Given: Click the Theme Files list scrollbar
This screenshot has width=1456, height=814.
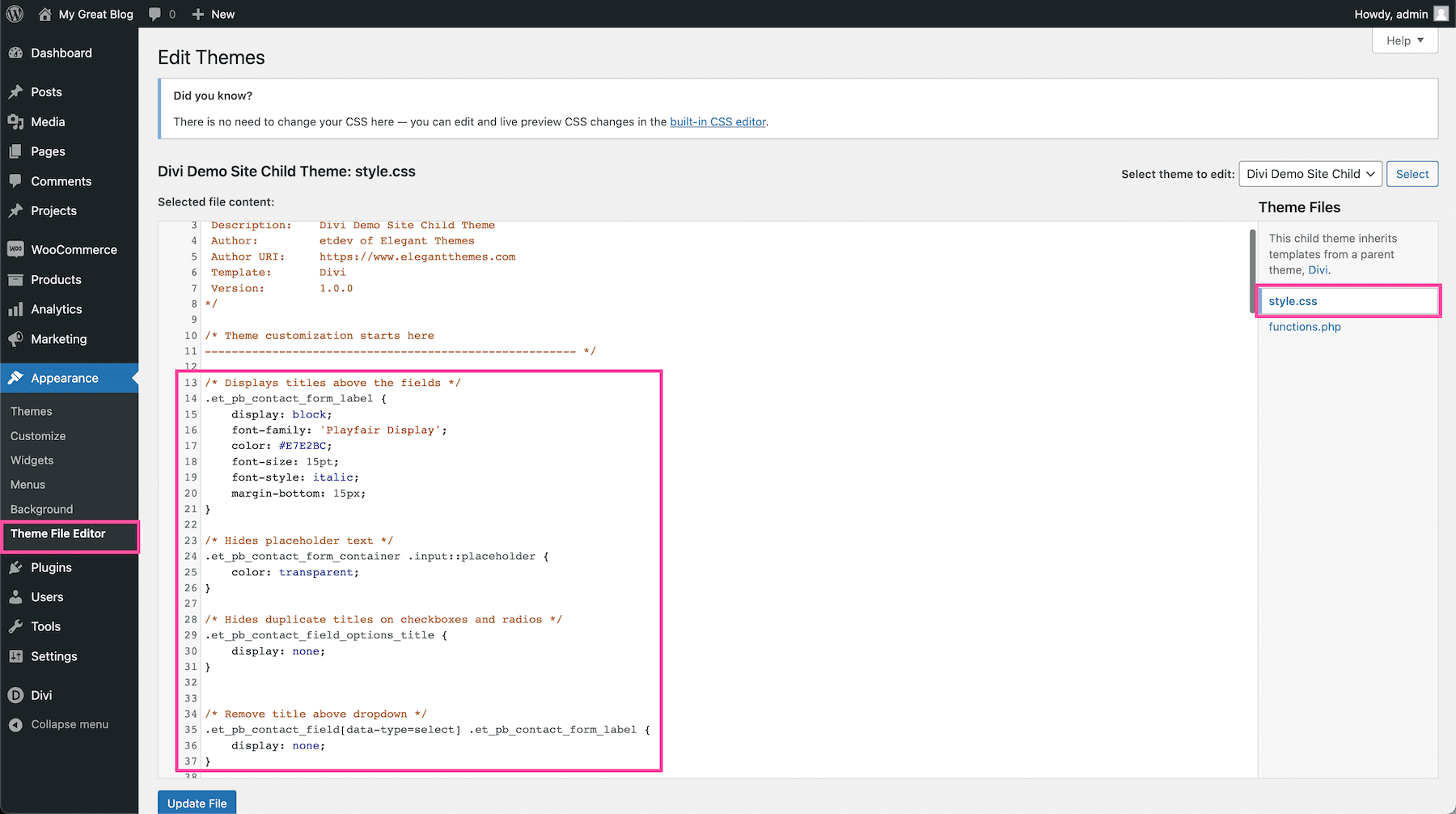Looking at the screenshot, I should point(1252,271).
